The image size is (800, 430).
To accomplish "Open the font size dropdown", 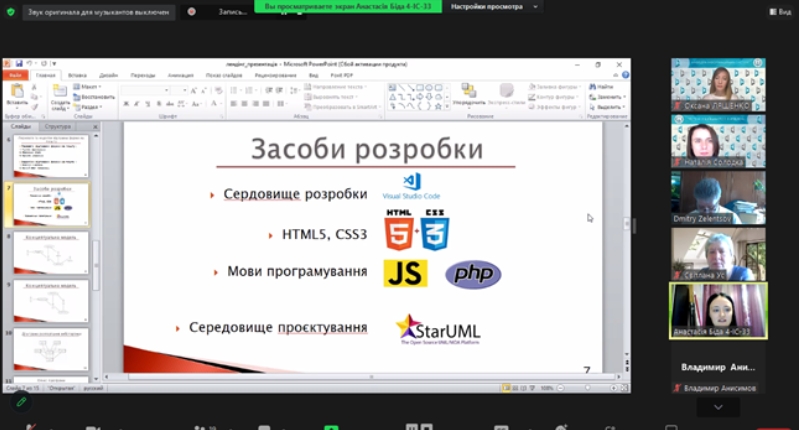I will pyautogui.click(x=185, y=91).
